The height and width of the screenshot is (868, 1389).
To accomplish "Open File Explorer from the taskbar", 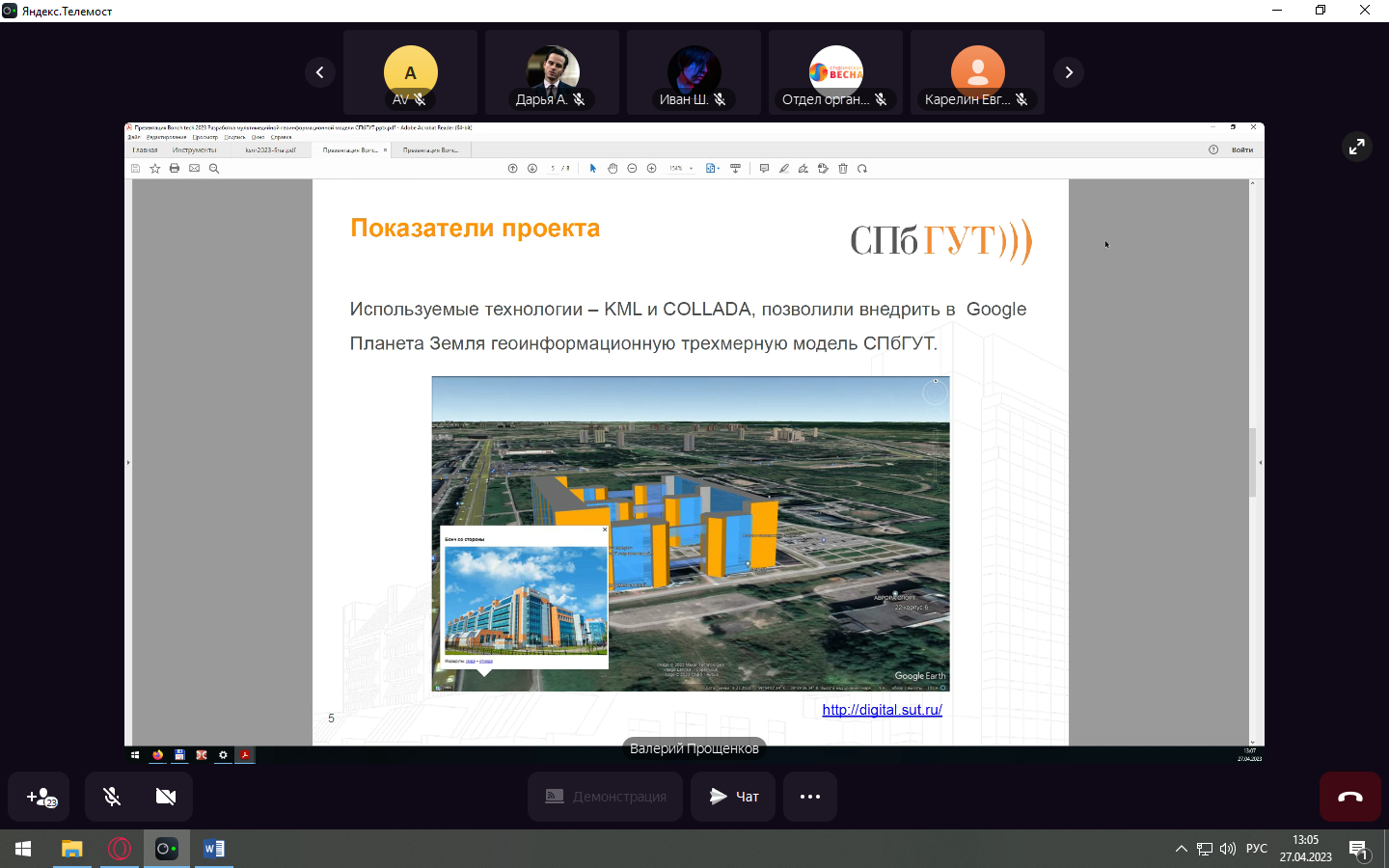I will (72, 849).
